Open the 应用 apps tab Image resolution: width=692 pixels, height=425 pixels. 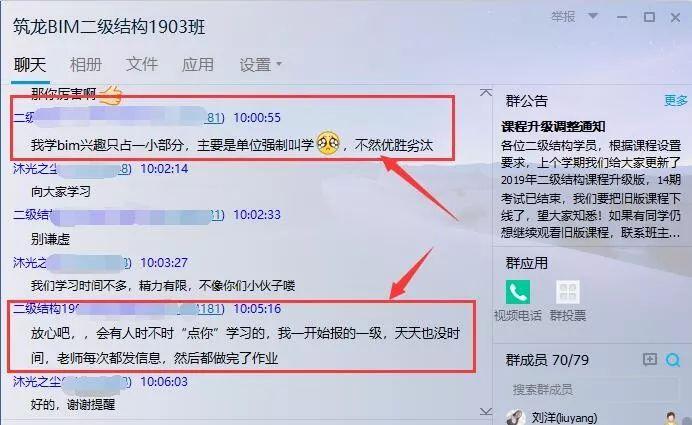[198, 64]
